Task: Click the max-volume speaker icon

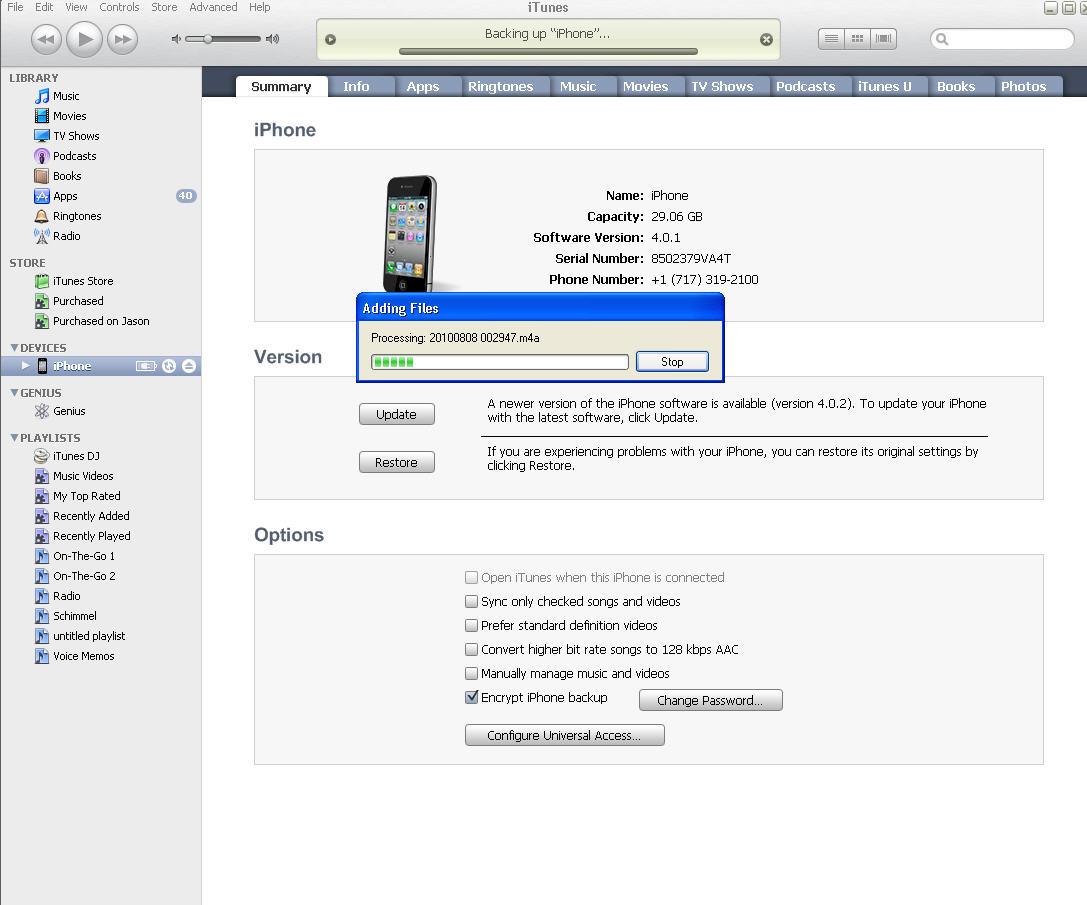Action: click(272, 39)
